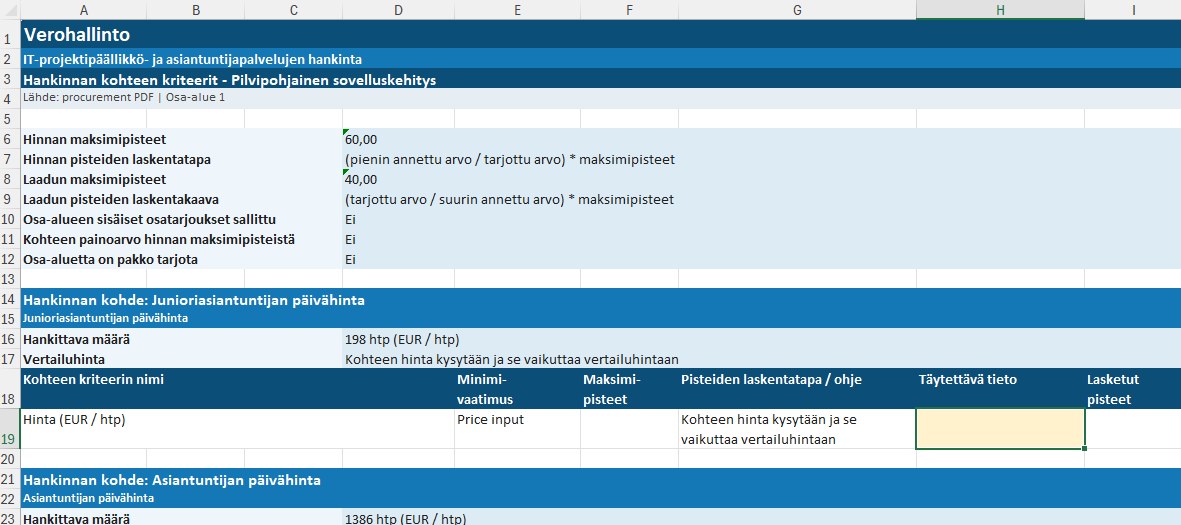Click the Verohallinto title cell
Screen dimensions: 1181x525
point(600,35)
